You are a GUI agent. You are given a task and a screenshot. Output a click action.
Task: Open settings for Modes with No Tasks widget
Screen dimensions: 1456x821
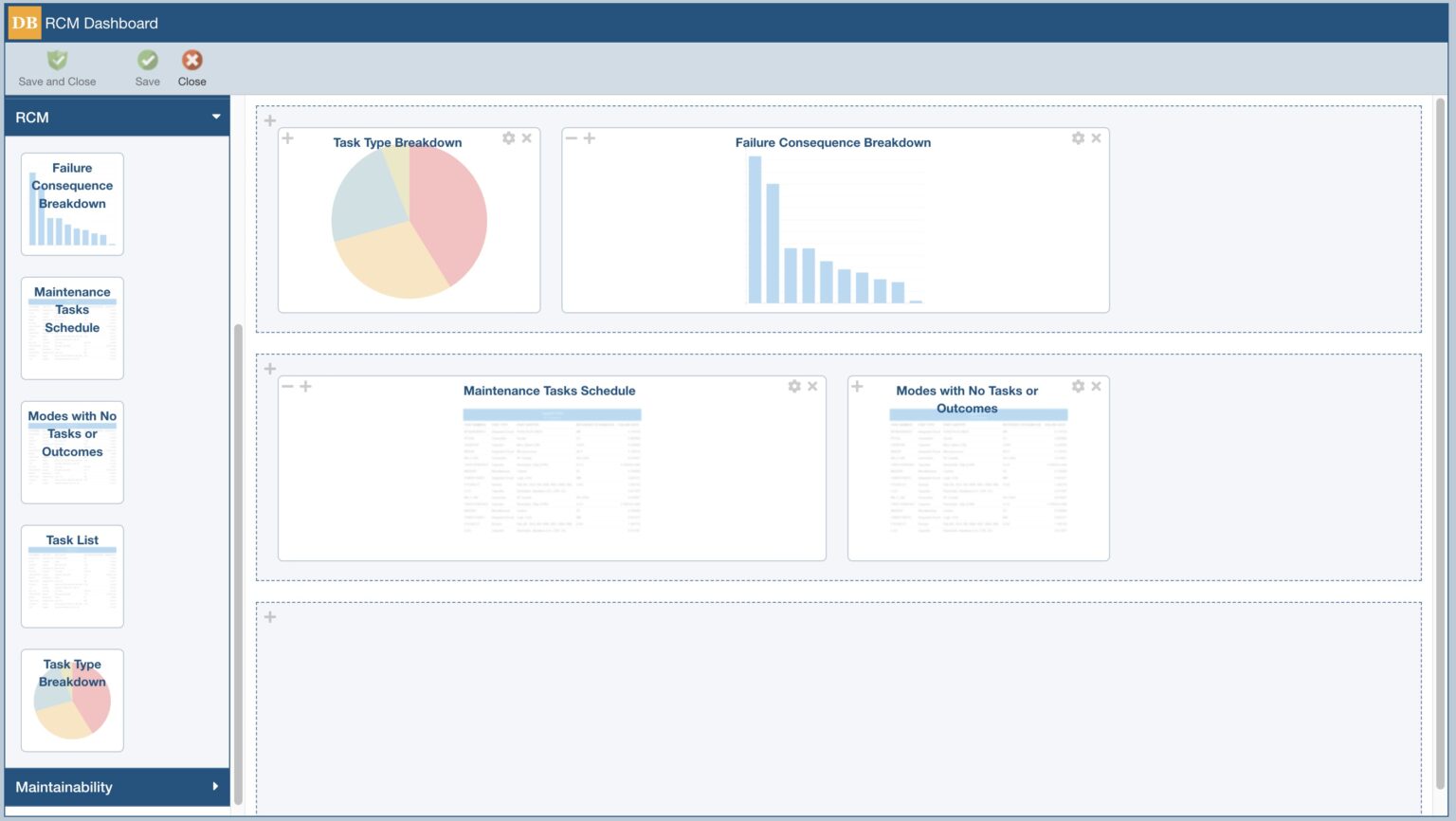[x=1078, y=386]
